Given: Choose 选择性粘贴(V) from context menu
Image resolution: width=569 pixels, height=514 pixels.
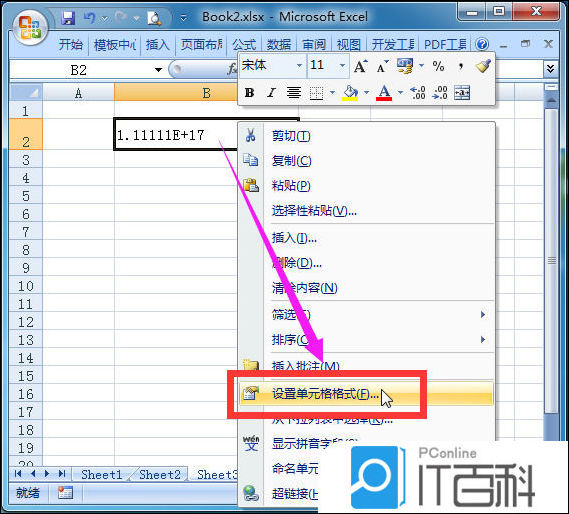Looking at the screenshot, I should click(x=314, y=211).
